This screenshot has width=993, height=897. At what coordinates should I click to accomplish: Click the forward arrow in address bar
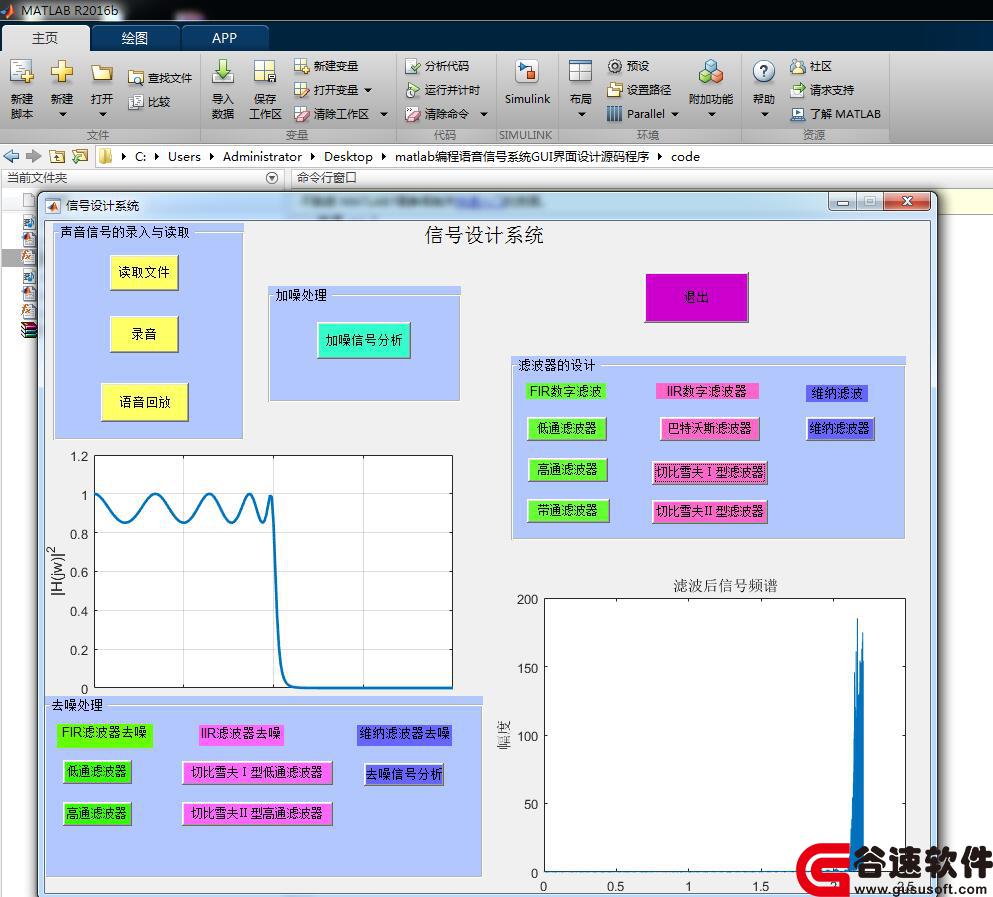point(34,156)
